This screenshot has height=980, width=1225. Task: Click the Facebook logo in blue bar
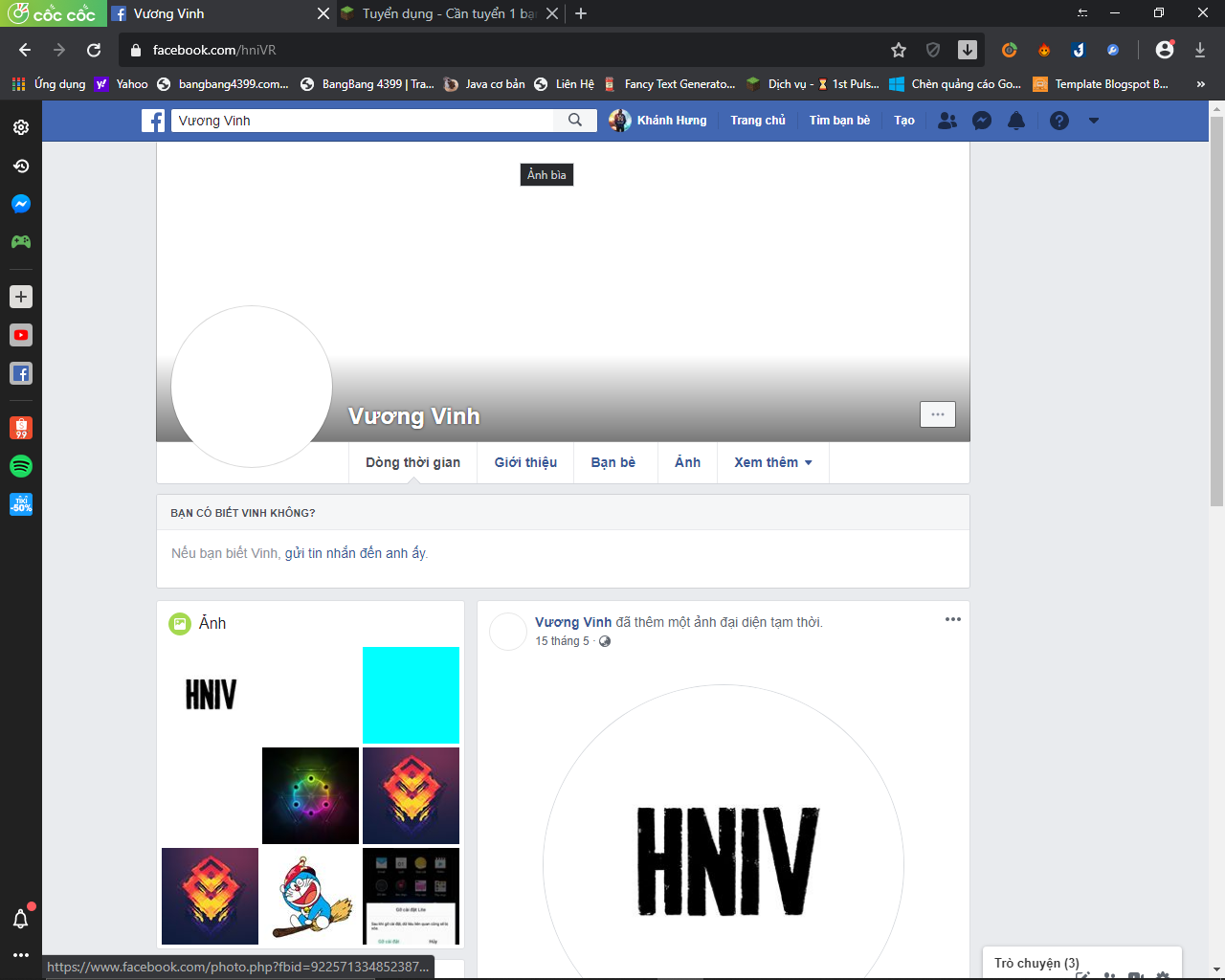point(153,121)
